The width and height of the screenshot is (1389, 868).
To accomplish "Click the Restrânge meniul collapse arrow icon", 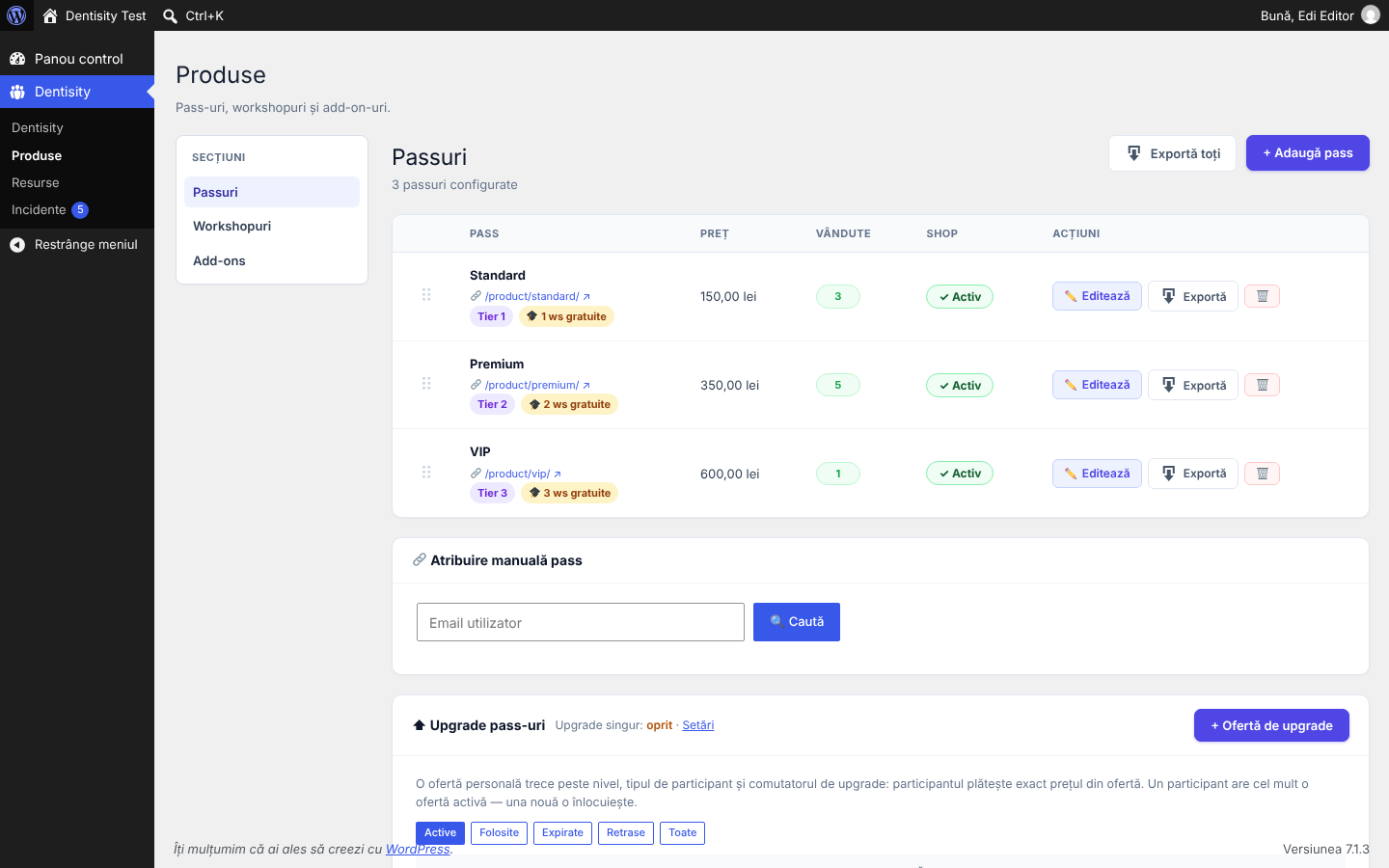I will pyautogui.click(x=17, y=245).
